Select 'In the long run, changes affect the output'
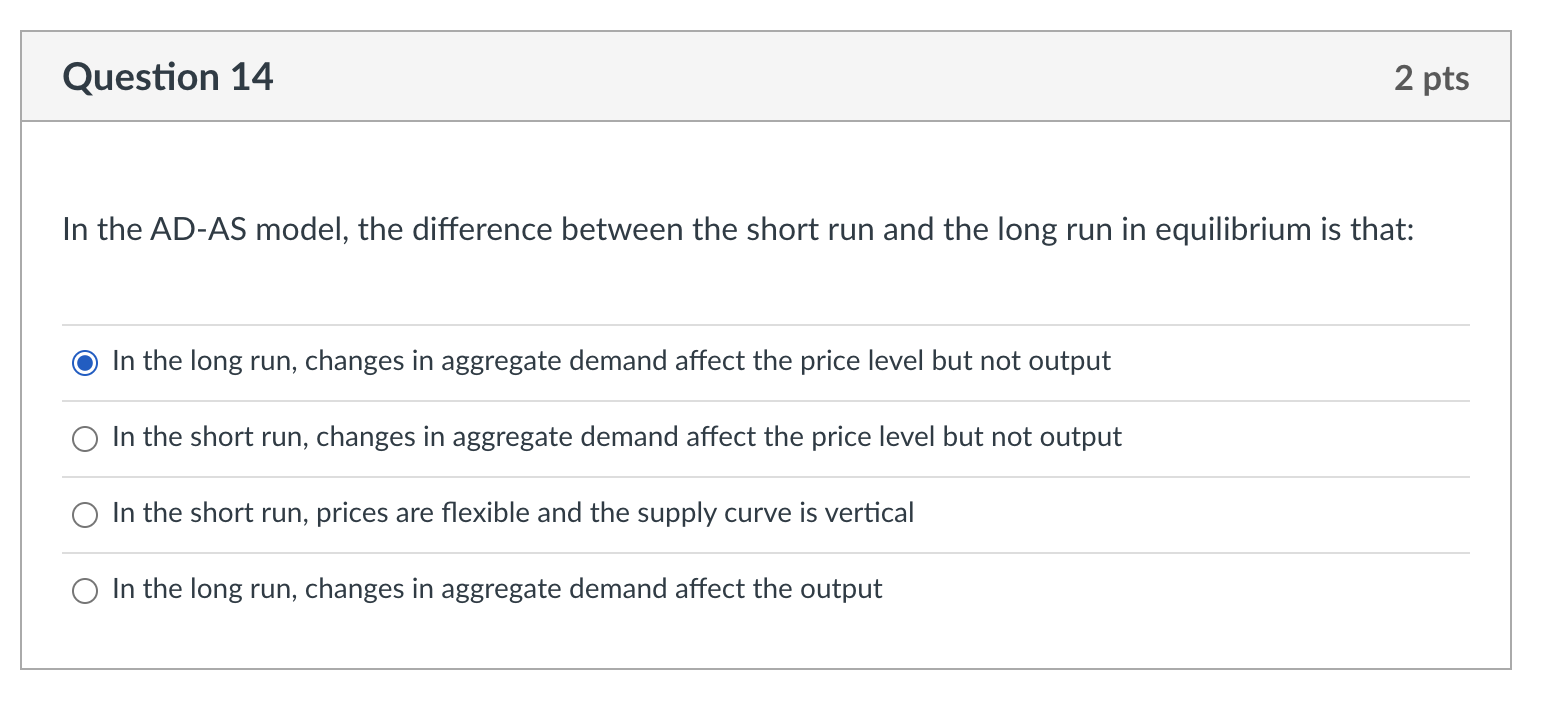 tap(86, 591)
